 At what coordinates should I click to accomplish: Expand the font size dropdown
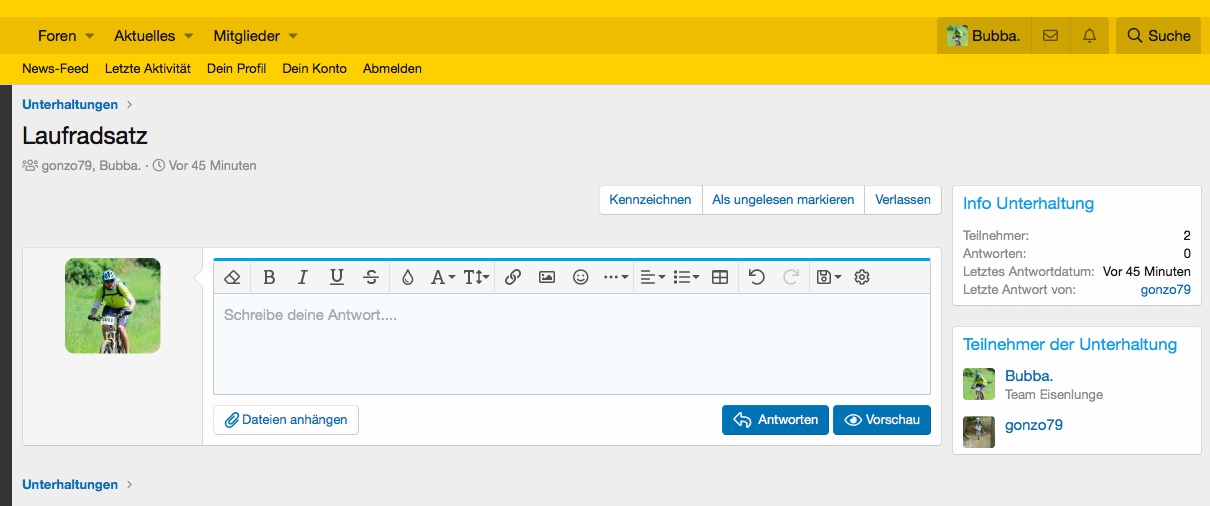[477, 277]
